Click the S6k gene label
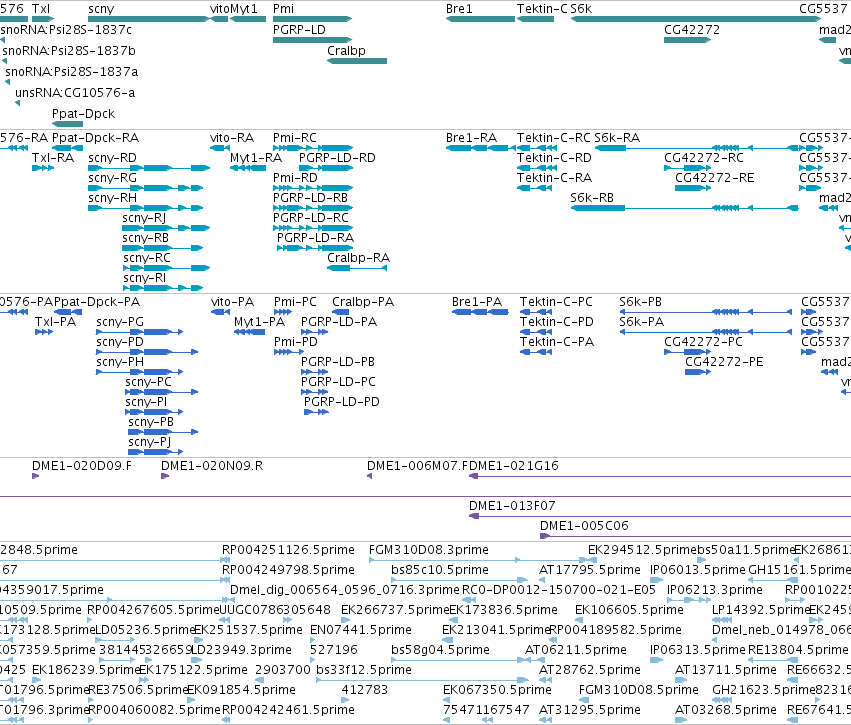The image size is (851, 725). pos(581,9)
